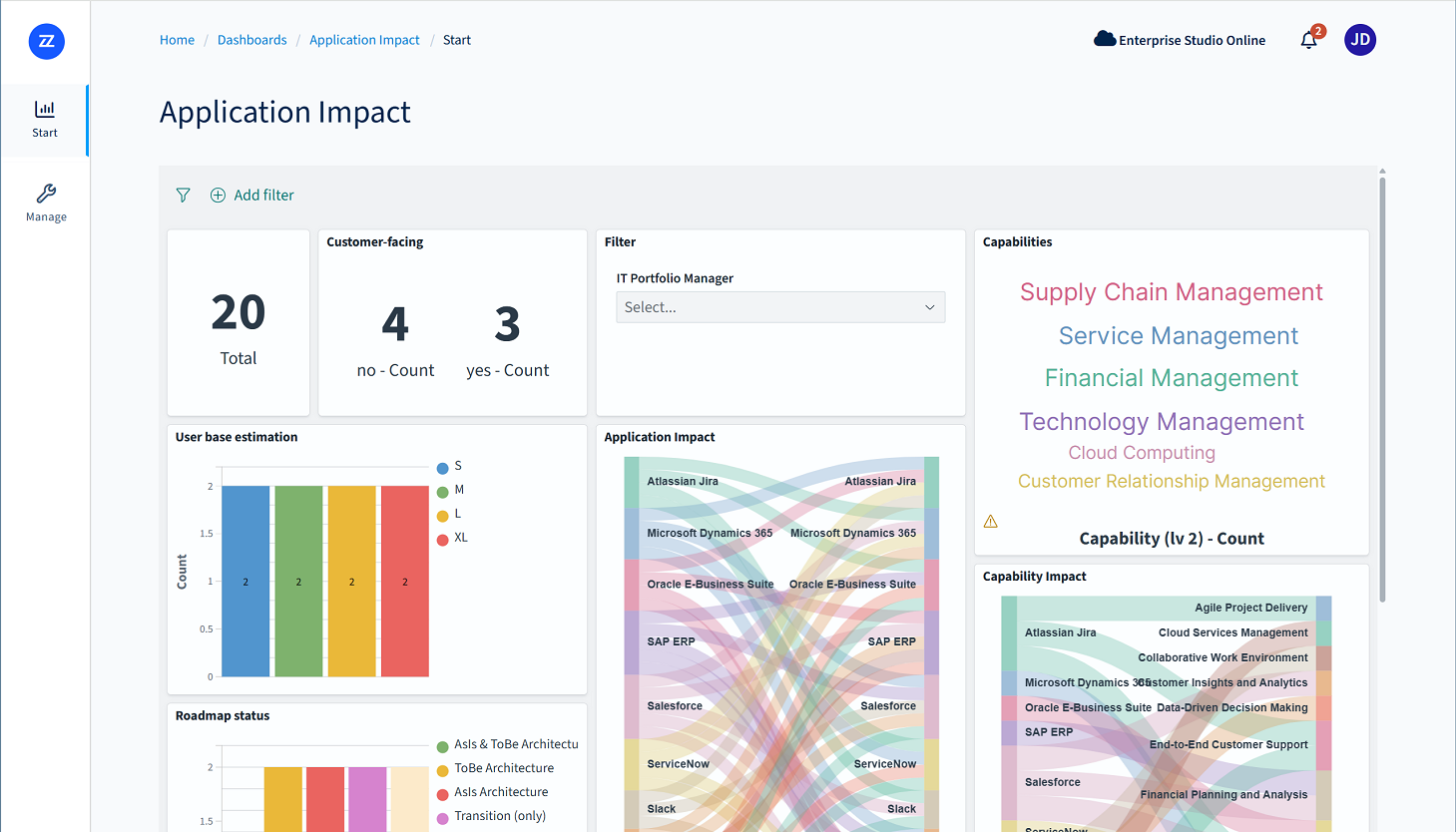
Task: Toggle Transition (only) legend entry
Action: 491,816
